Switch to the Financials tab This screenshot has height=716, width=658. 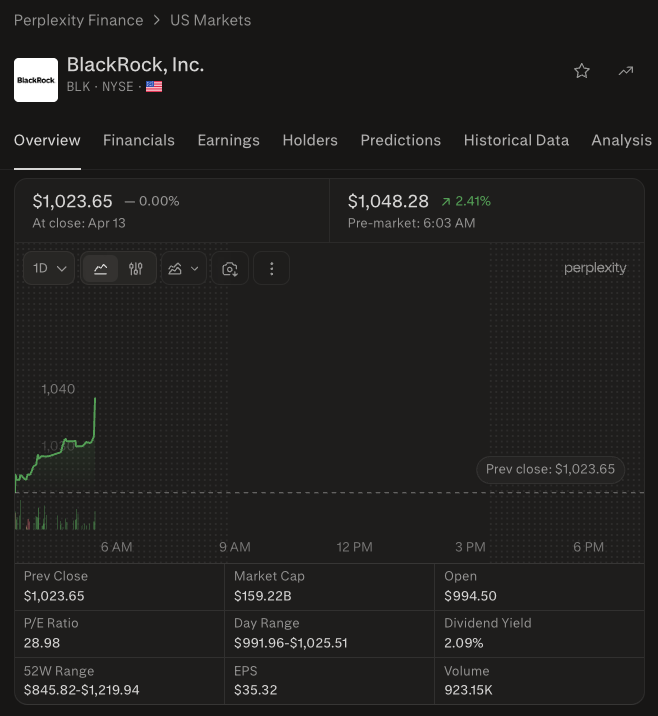pyautogui.click(x=139, y=140)
